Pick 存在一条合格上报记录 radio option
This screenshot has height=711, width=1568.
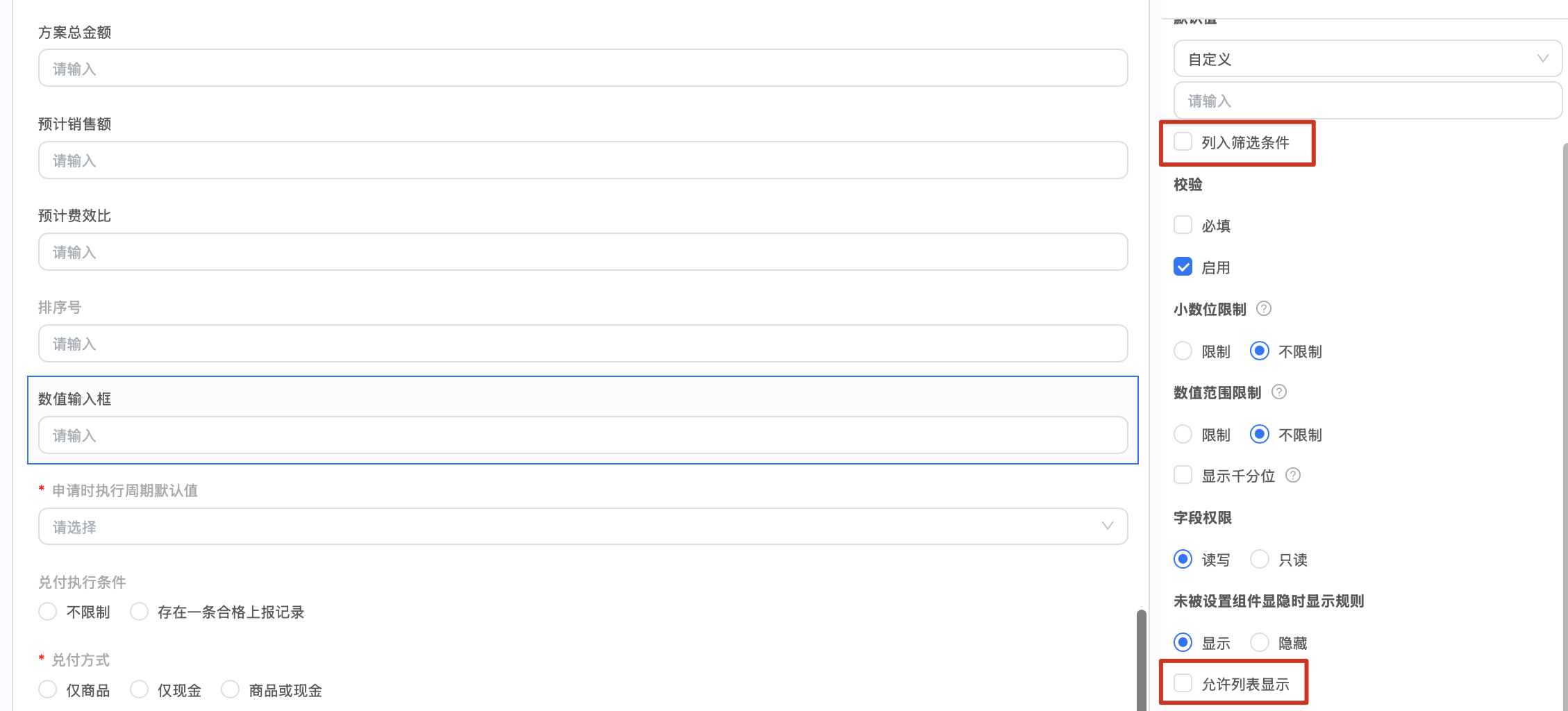point(140,612)
